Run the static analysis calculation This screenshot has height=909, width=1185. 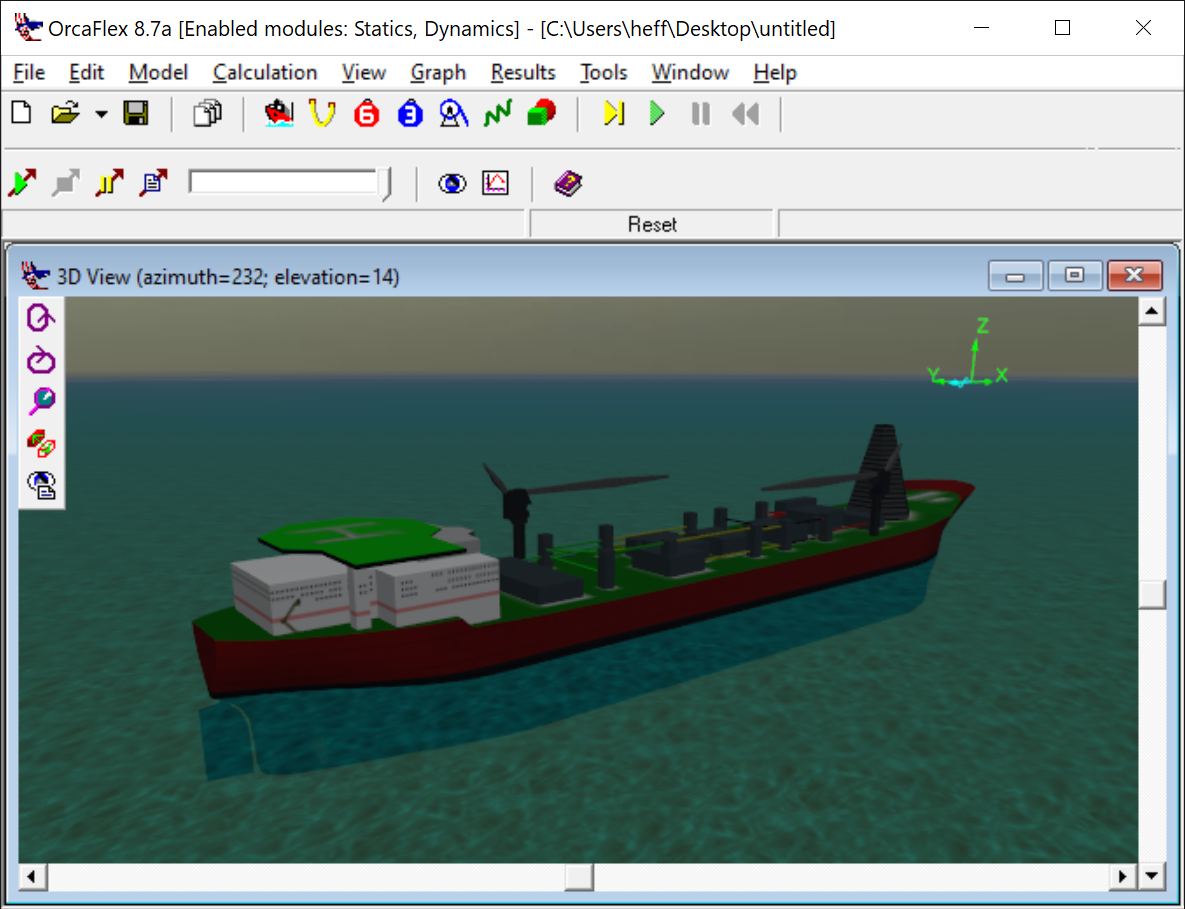tap(614, 113)
